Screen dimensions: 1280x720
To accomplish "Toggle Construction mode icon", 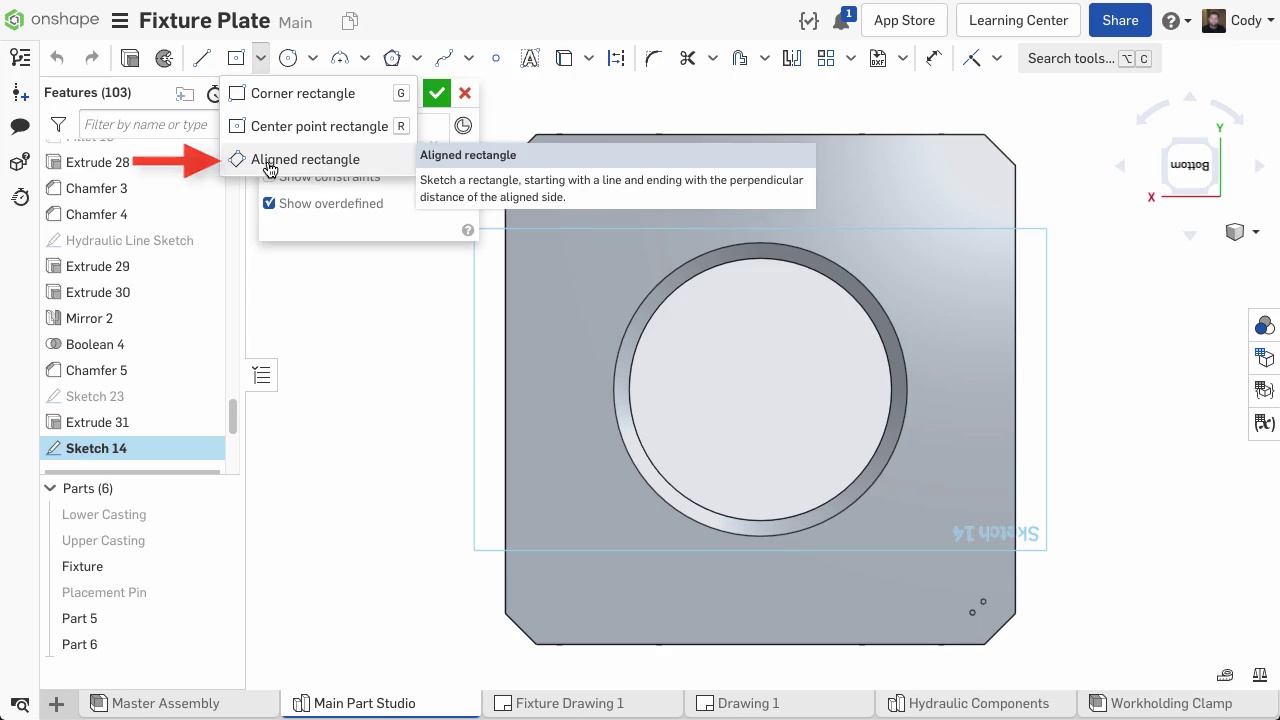I will 616,58.
